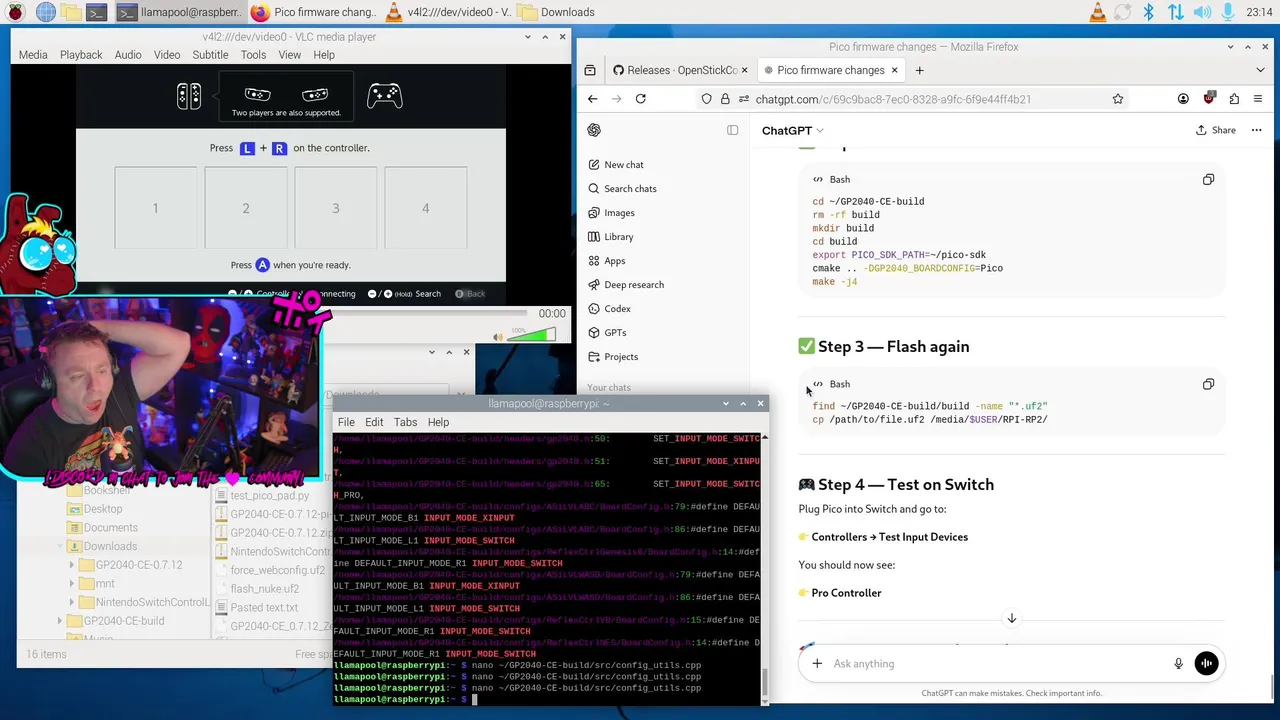
Task: Copy the cmake build Bash code block
Action: click(1208, 179)
